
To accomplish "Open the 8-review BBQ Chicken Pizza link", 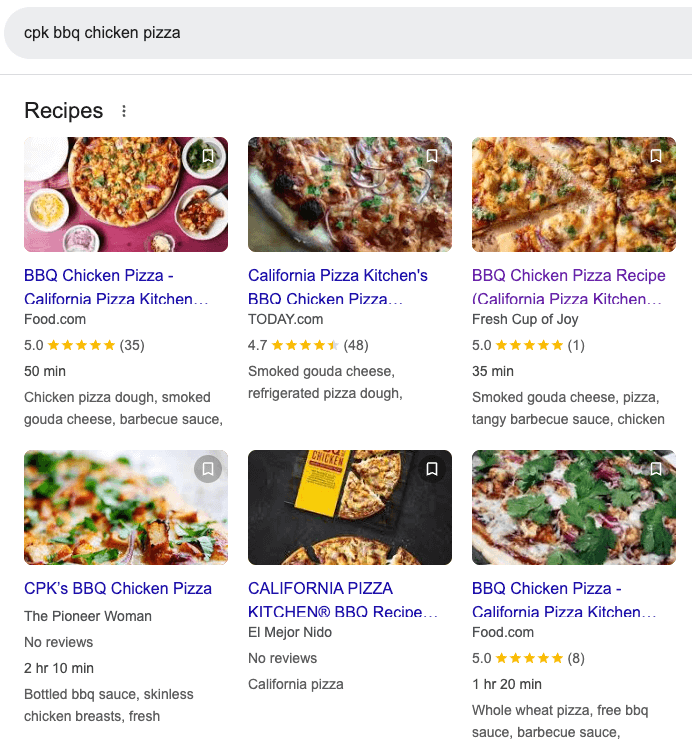I will click(563, 599).
